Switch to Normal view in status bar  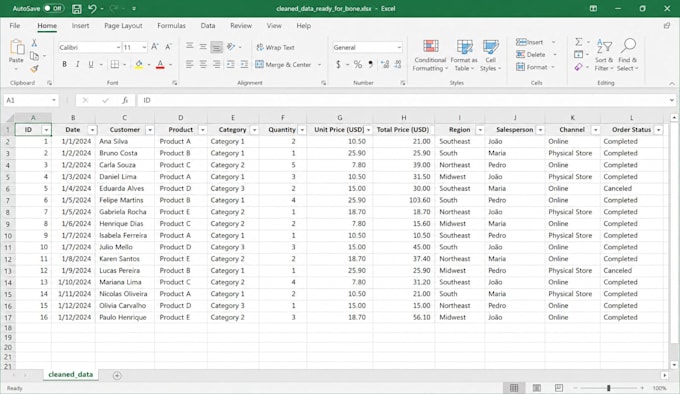pyautogui.click(x=514, y=387)
